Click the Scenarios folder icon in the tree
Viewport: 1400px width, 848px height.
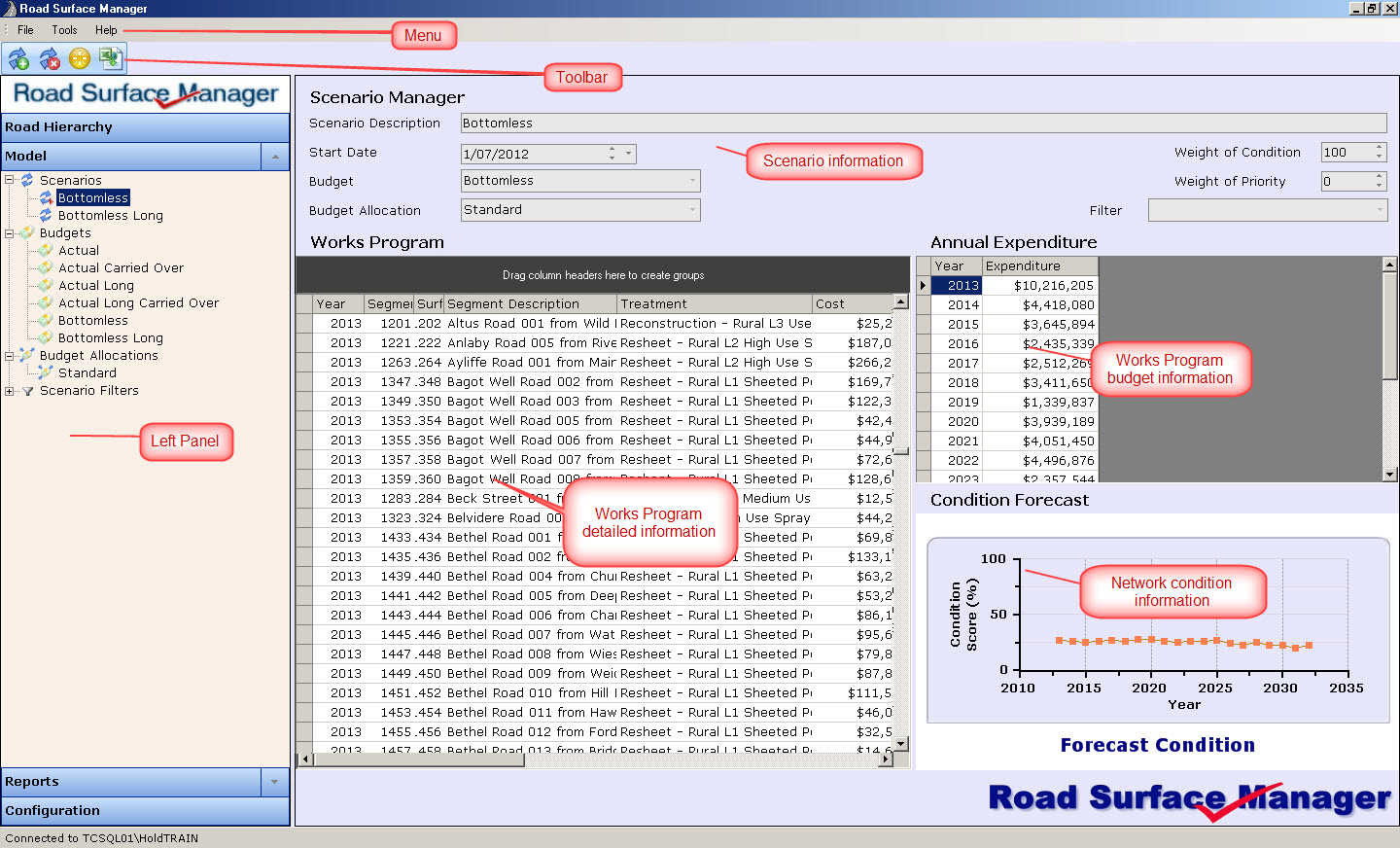(x=27, y=180)
